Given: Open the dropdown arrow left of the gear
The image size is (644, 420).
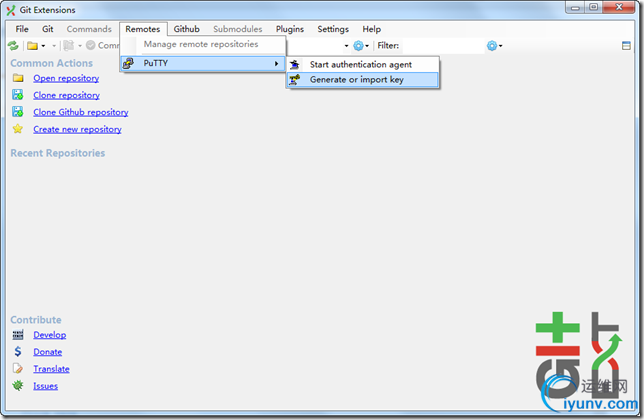Looking at the screenshot, I should click(346, 46).
